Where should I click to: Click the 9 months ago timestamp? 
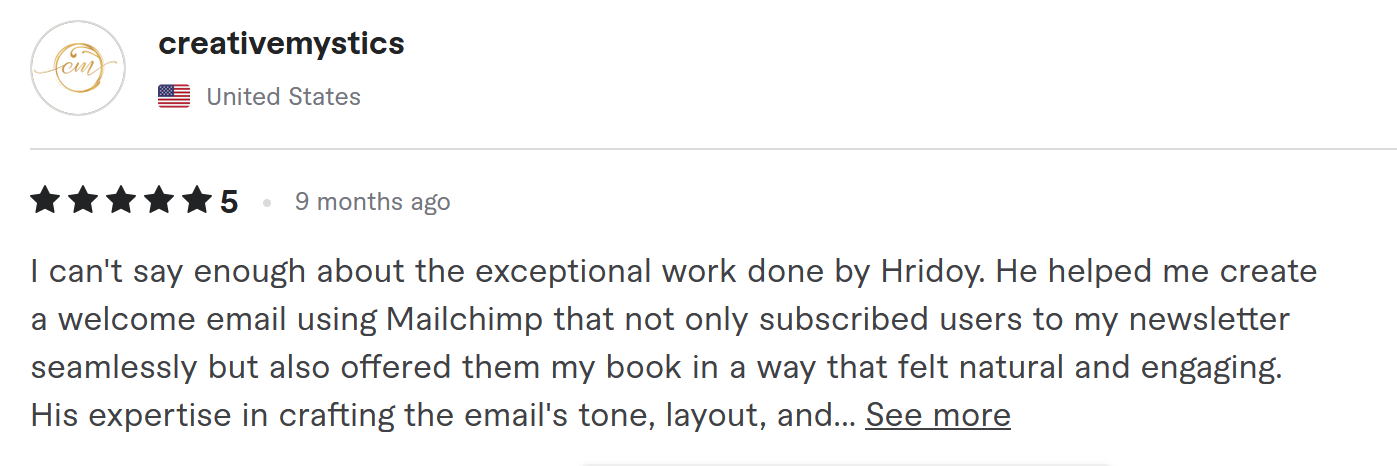[x=372, y=202]
